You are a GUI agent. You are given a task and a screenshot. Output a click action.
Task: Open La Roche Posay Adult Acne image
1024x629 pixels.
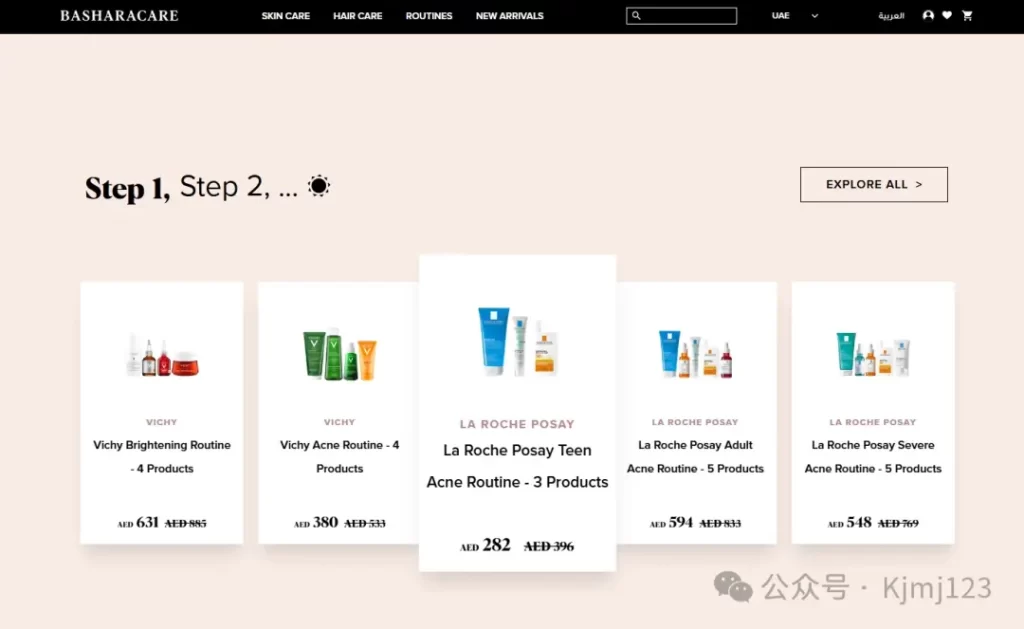(x=695, y=354)
